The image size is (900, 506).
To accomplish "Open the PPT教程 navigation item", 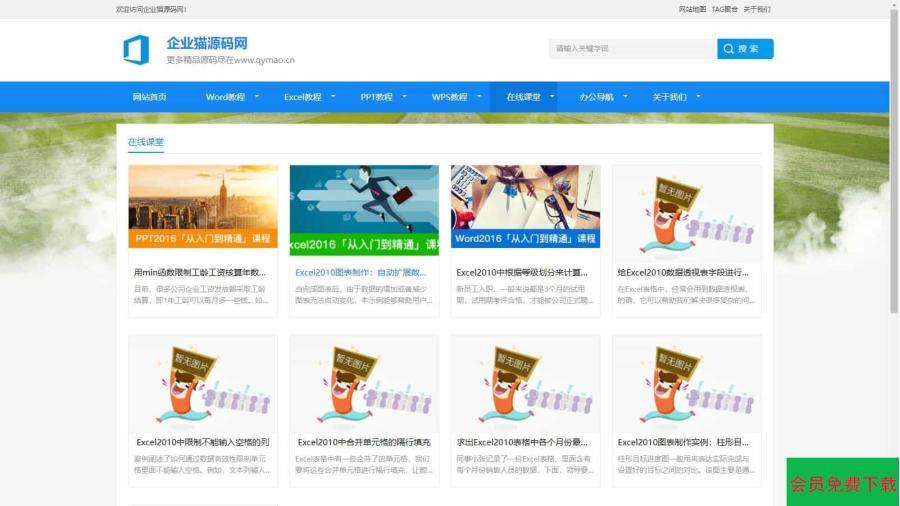I will (377, 97).
